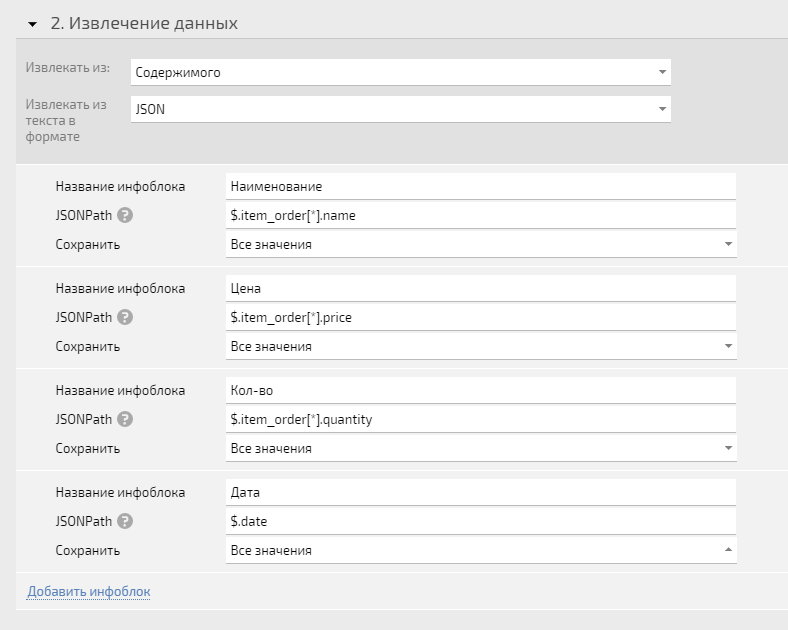
Task: Open JSONPath help icon for Цена block
Action: click(x=125, y=318)
